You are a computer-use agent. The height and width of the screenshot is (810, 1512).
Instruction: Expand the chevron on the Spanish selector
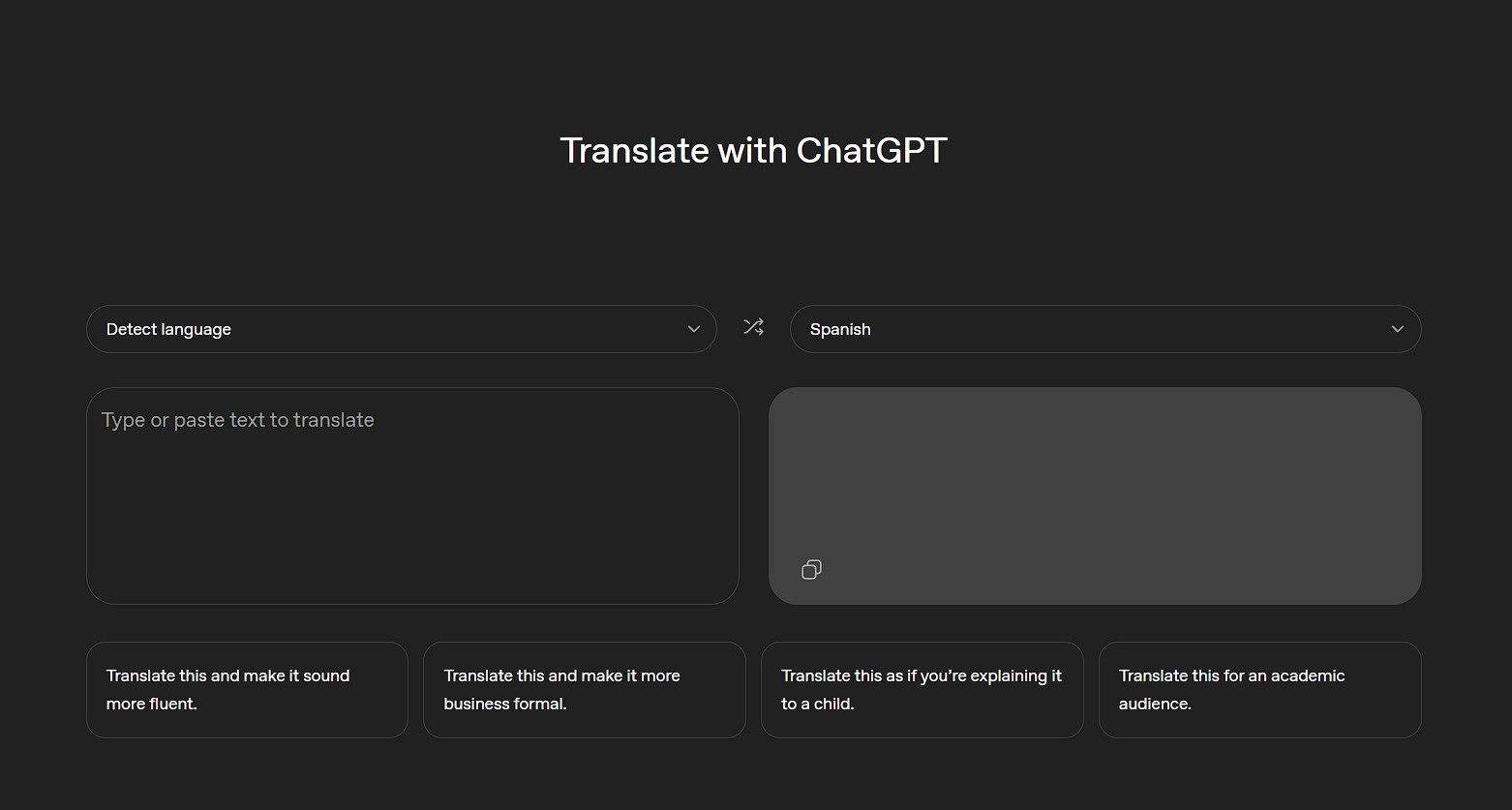pyautogui.click(x=1397, y=329)
